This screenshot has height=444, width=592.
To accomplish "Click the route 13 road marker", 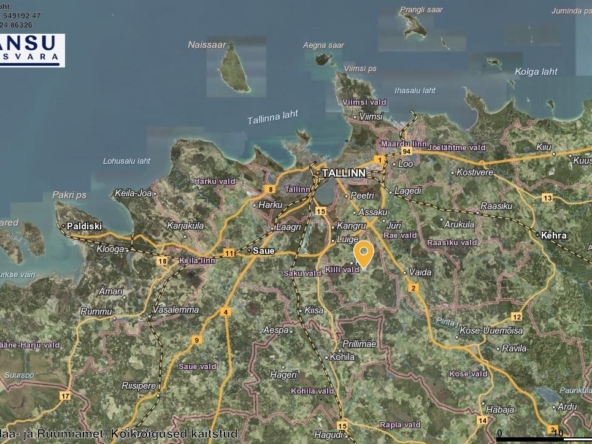I will (x=547, y=197).
